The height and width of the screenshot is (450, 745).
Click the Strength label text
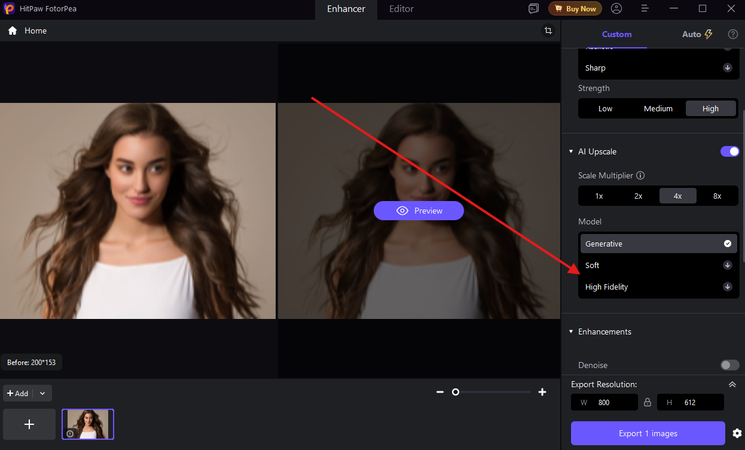click(x=593, y=88)
